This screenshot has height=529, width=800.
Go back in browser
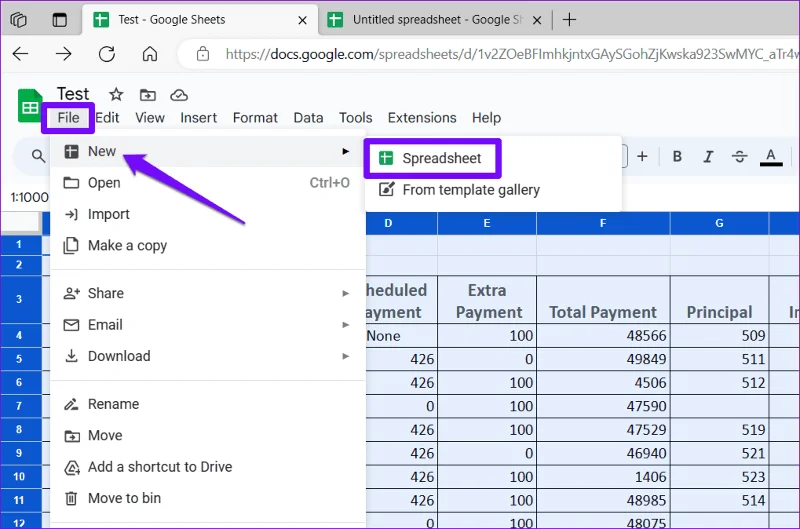[20, 54]
